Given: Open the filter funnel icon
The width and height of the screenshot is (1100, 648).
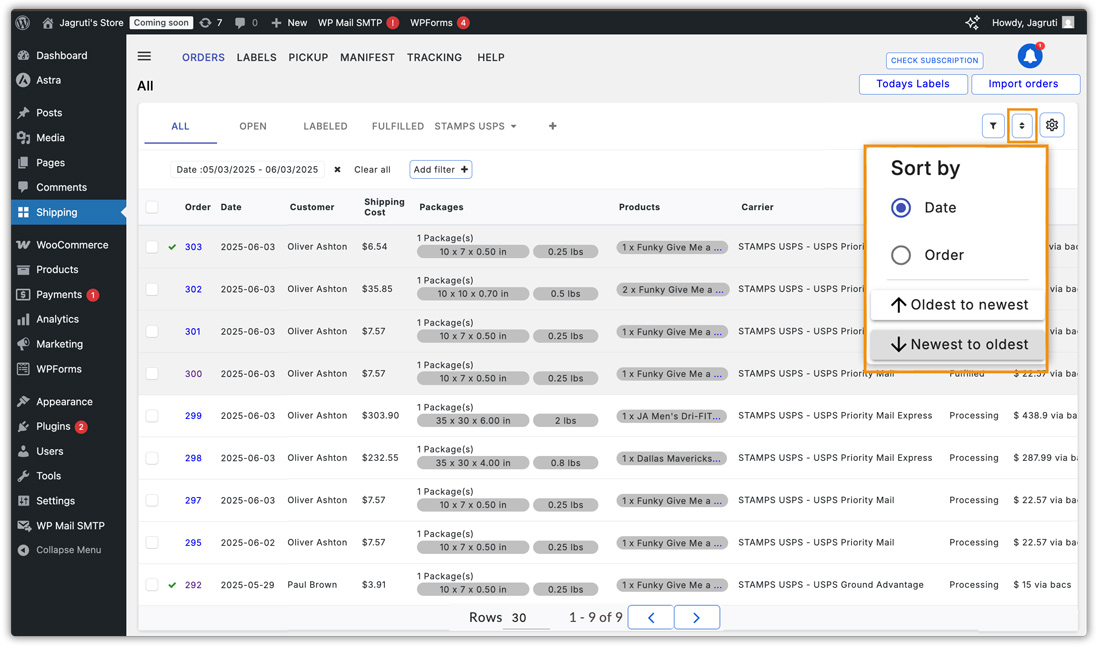Looking at the screenshot, I should pyautogui.click(x=993, y=126).
